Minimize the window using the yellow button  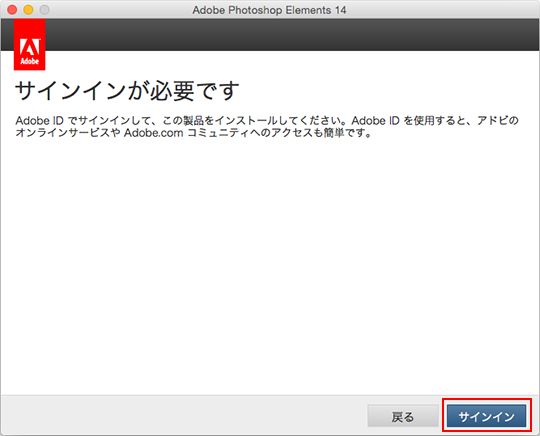point(28,10)
